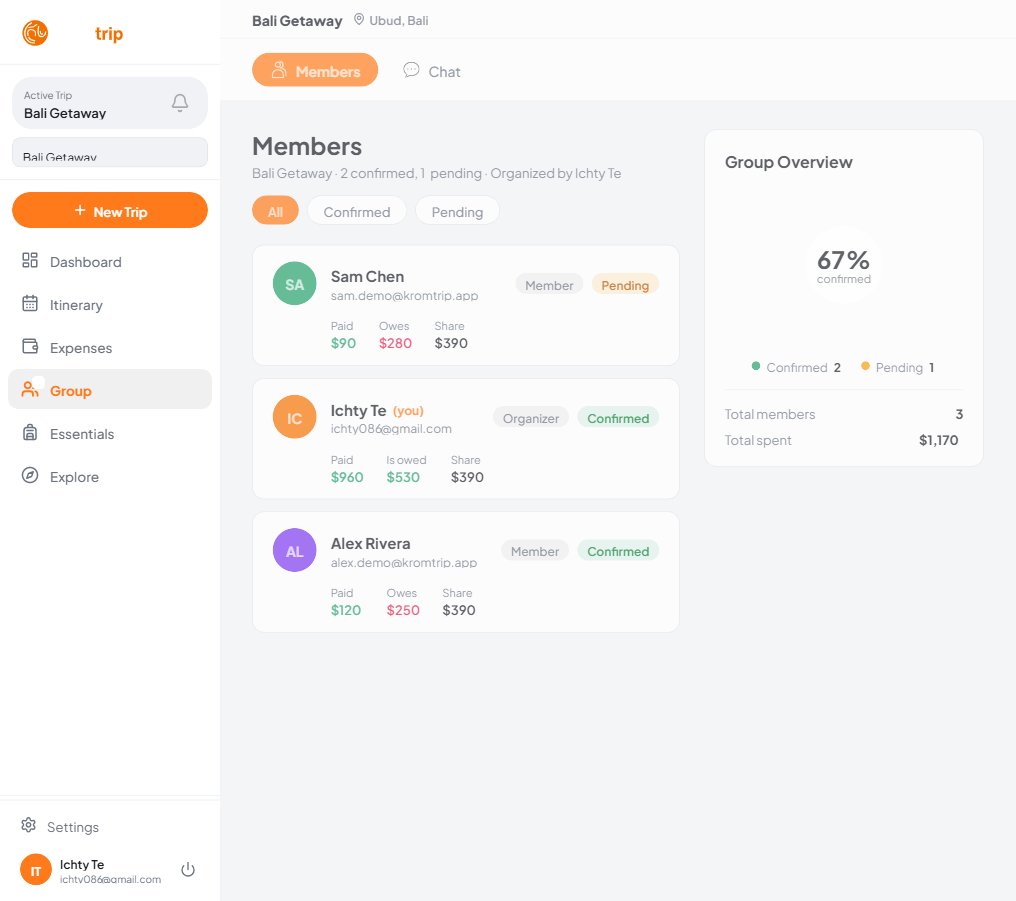Select Bali Getaway in the trip list
The width and height of the screenshot is (1016, 901).
110,153
